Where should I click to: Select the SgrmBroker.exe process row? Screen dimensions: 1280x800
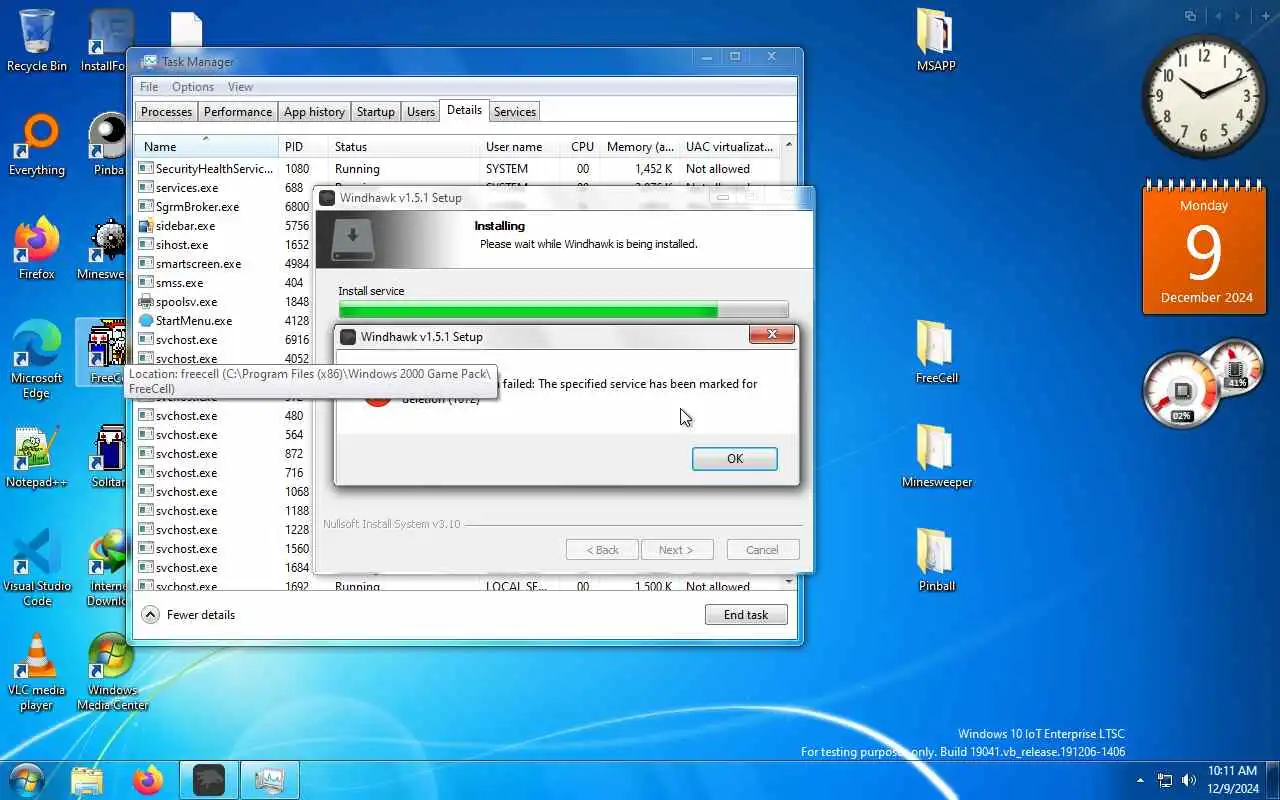click(x=225, y=207)
